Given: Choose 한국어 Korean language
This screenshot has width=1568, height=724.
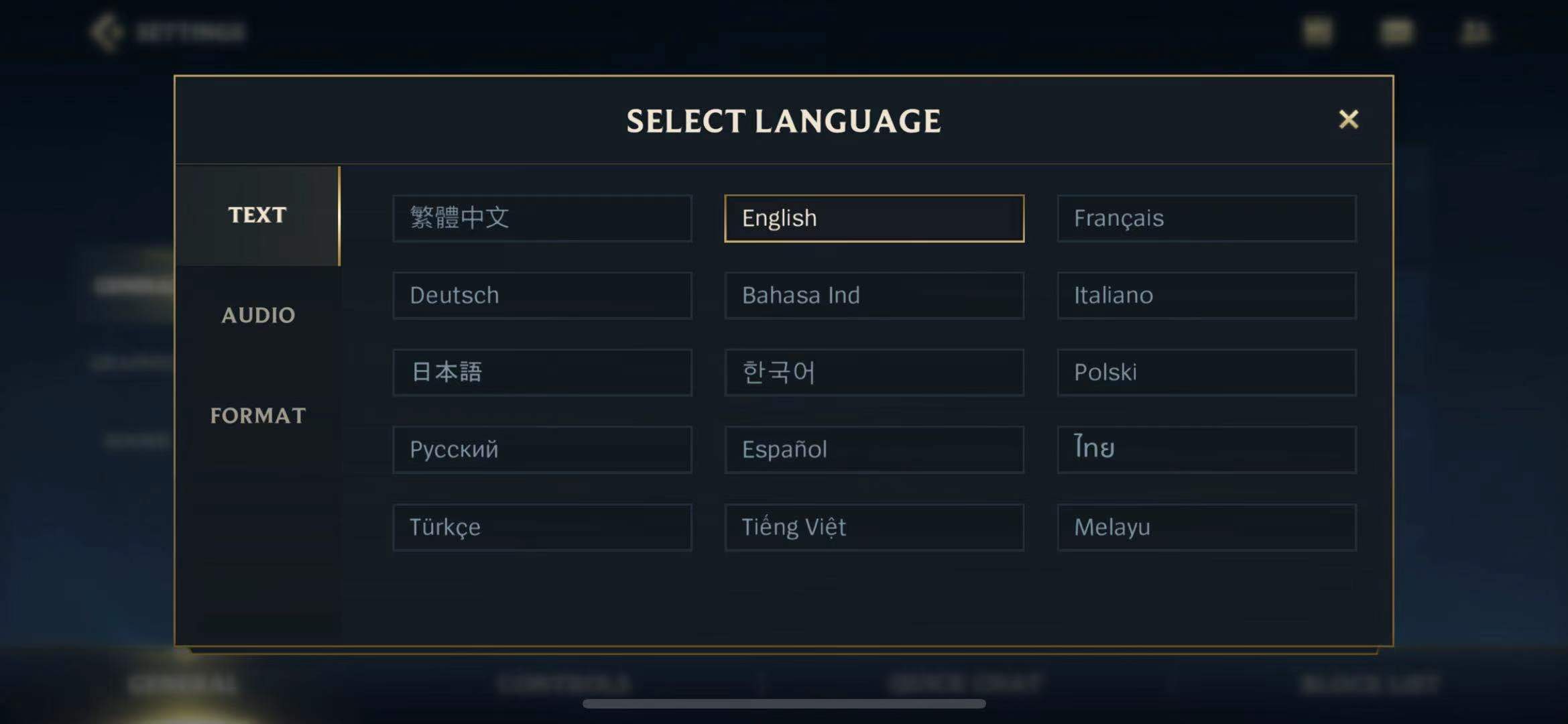Looking at the screenshot, I should tap(873, 372).
